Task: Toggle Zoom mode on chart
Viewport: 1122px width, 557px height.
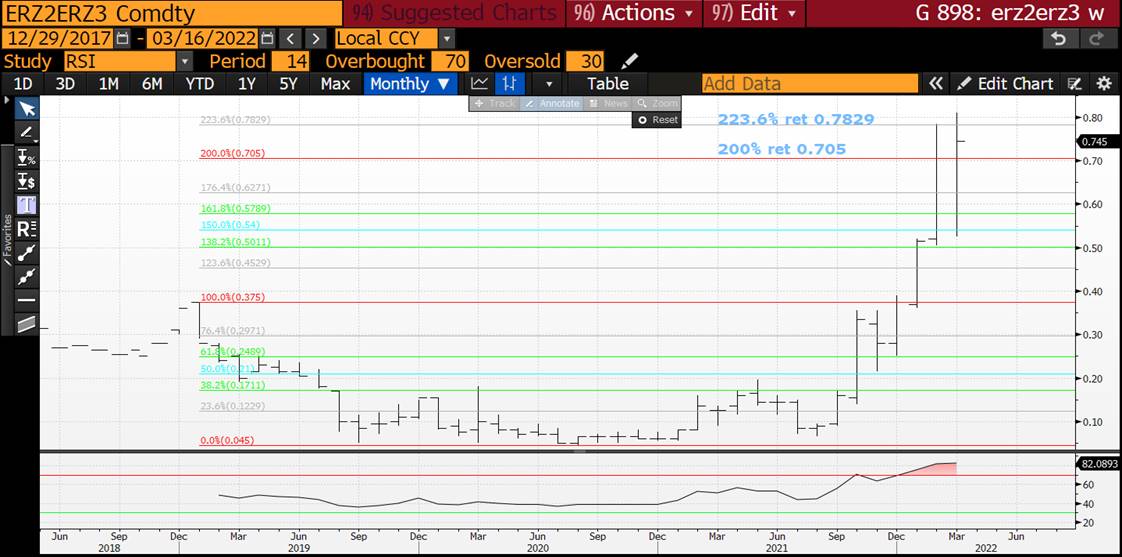Action: click(655, 103)
